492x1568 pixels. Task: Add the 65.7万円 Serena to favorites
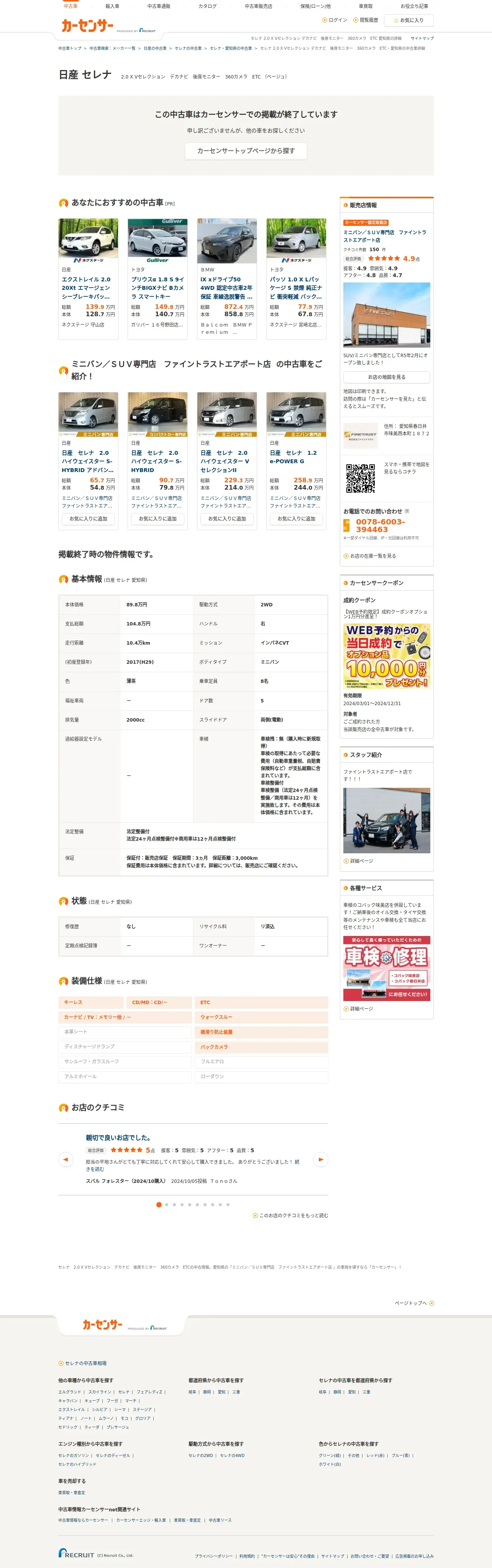(88, 519)
